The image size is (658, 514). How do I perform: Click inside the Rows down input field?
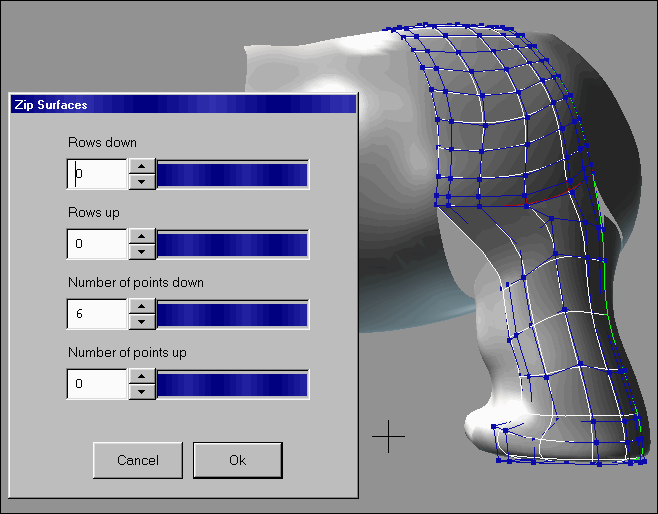(98, 174)
